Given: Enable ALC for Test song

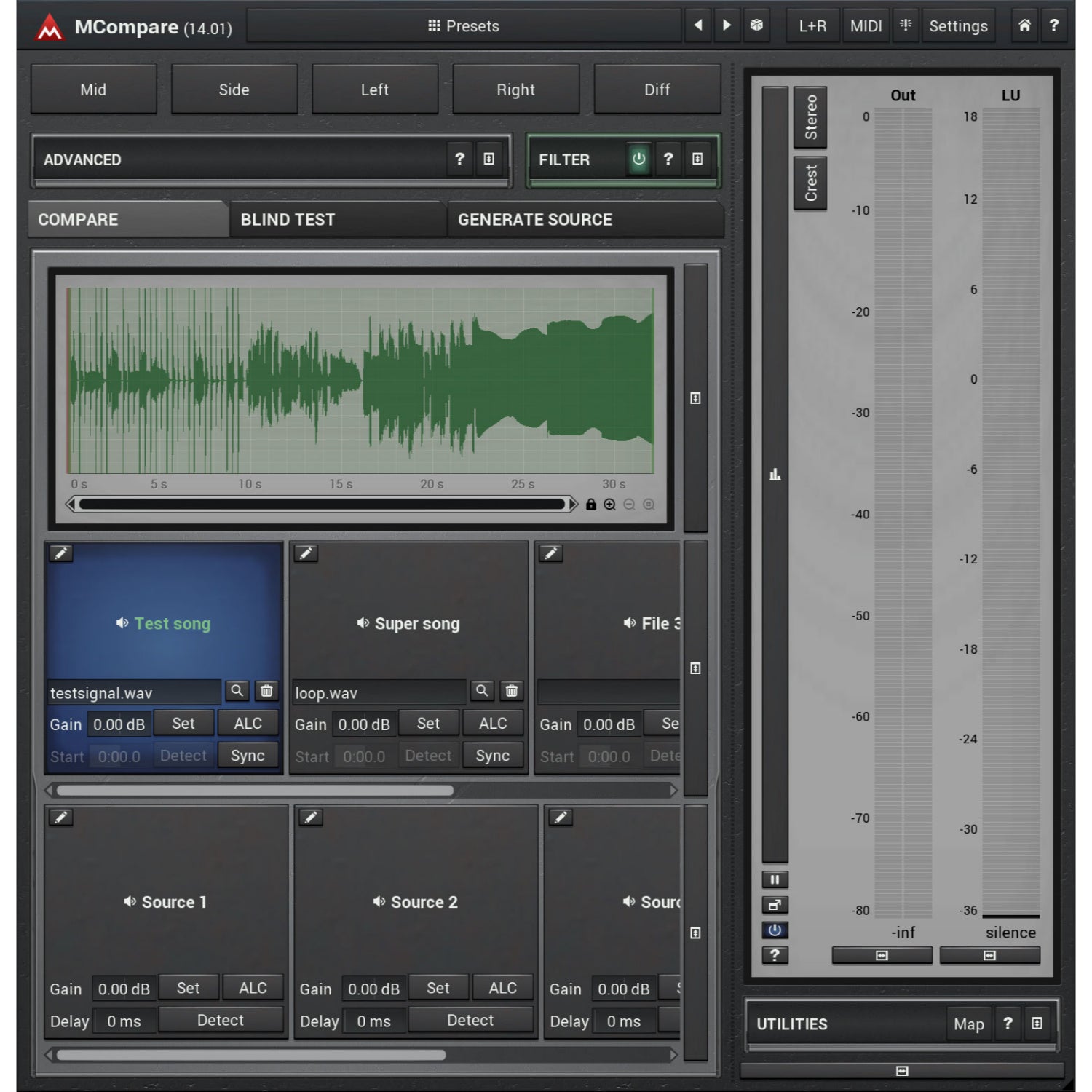Looking at the screenshot, I should (248, 723).
